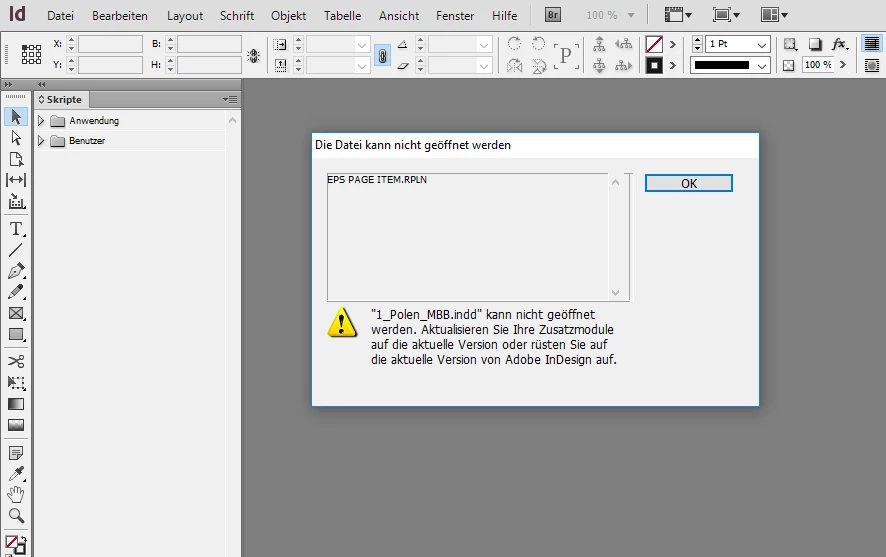Select the Type tool

tap(16, 229)
